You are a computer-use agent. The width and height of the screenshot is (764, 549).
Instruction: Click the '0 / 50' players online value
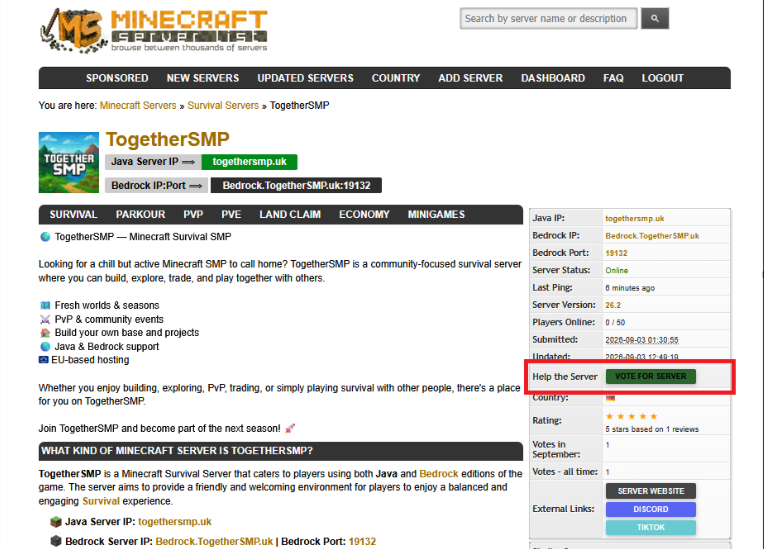615,322
